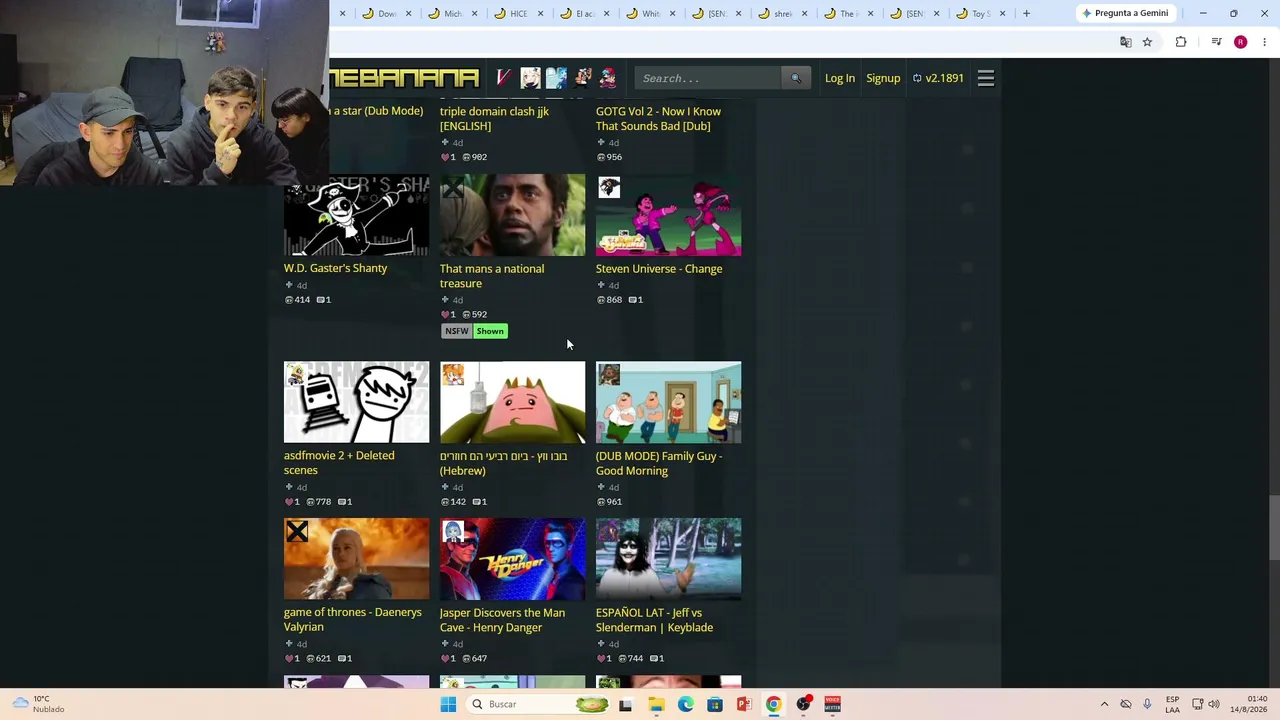Open OBS Studio from the taskbar
The height and width of the screenshot is (720, 1280).
[803, 704]
